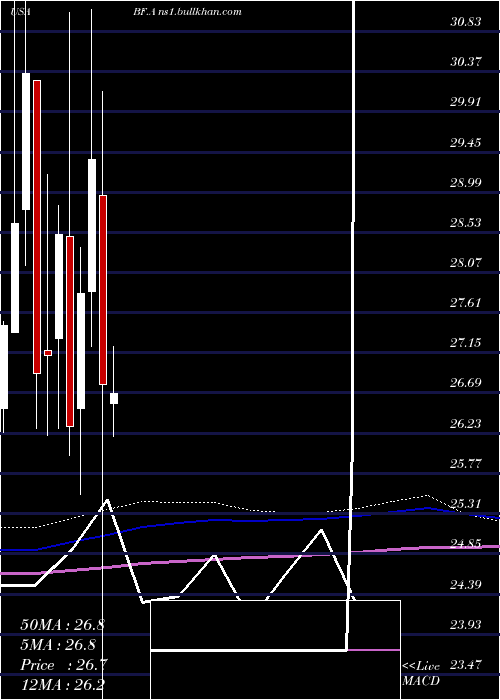Click the 29.45 price axis label
The image size is (500, 700).
(466, 143)
